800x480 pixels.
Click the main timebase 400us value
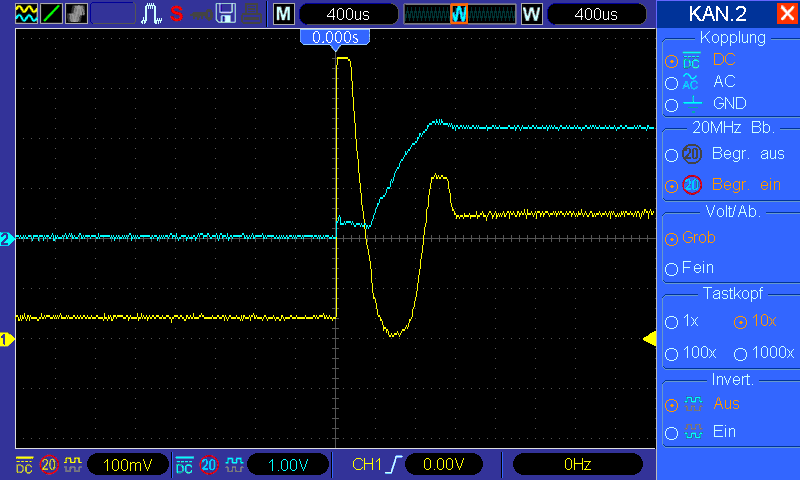click(348, 14)
